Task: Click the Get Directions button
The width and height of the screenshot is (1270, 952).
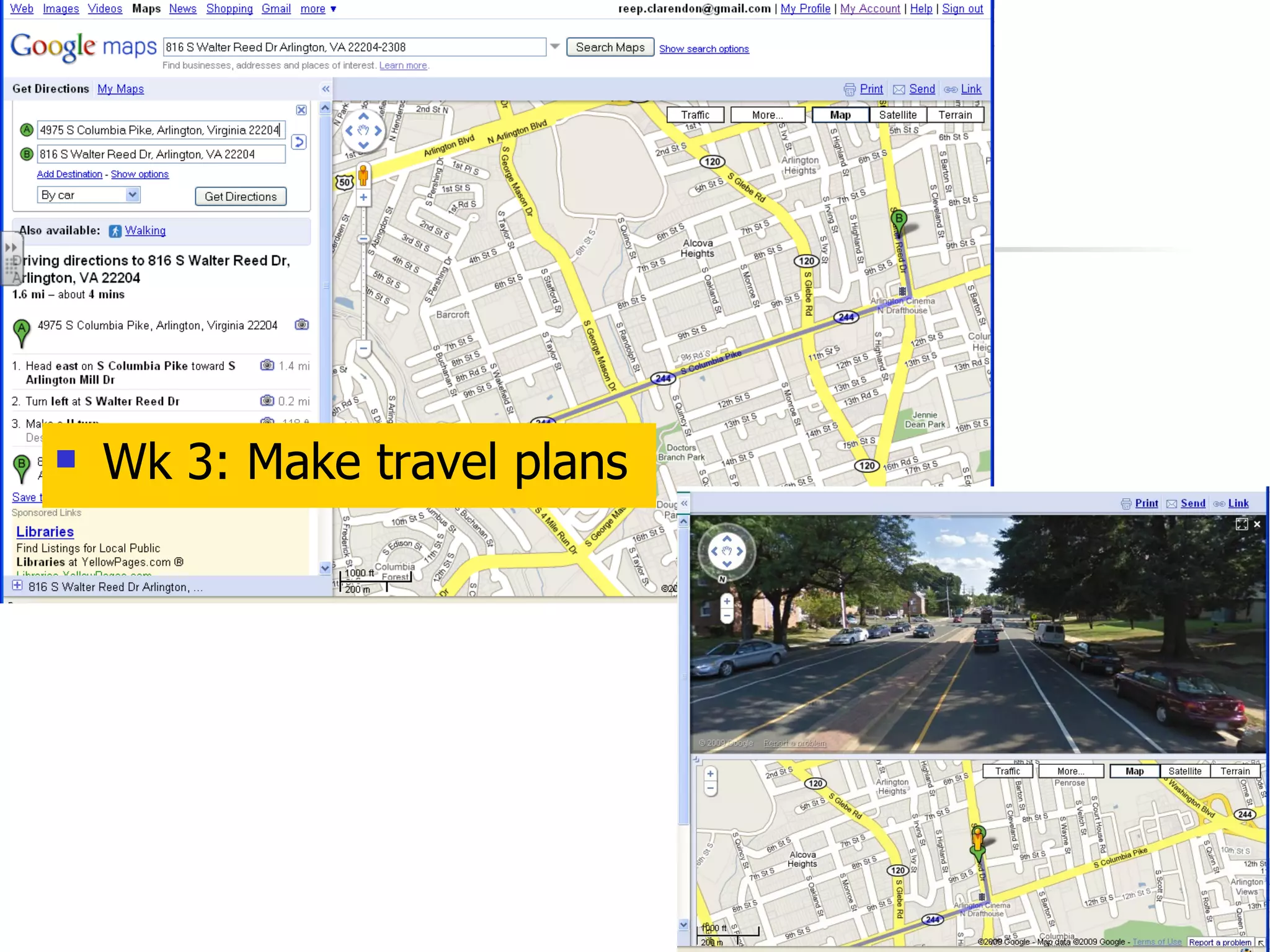Action: (x=241, y=196)
